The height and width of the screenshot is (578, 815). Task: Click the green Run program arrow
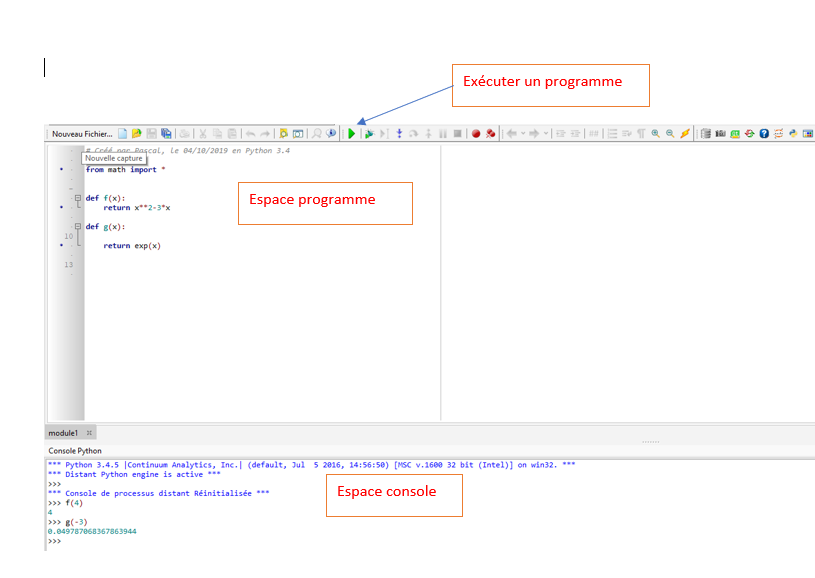click(x=351, y=134)
